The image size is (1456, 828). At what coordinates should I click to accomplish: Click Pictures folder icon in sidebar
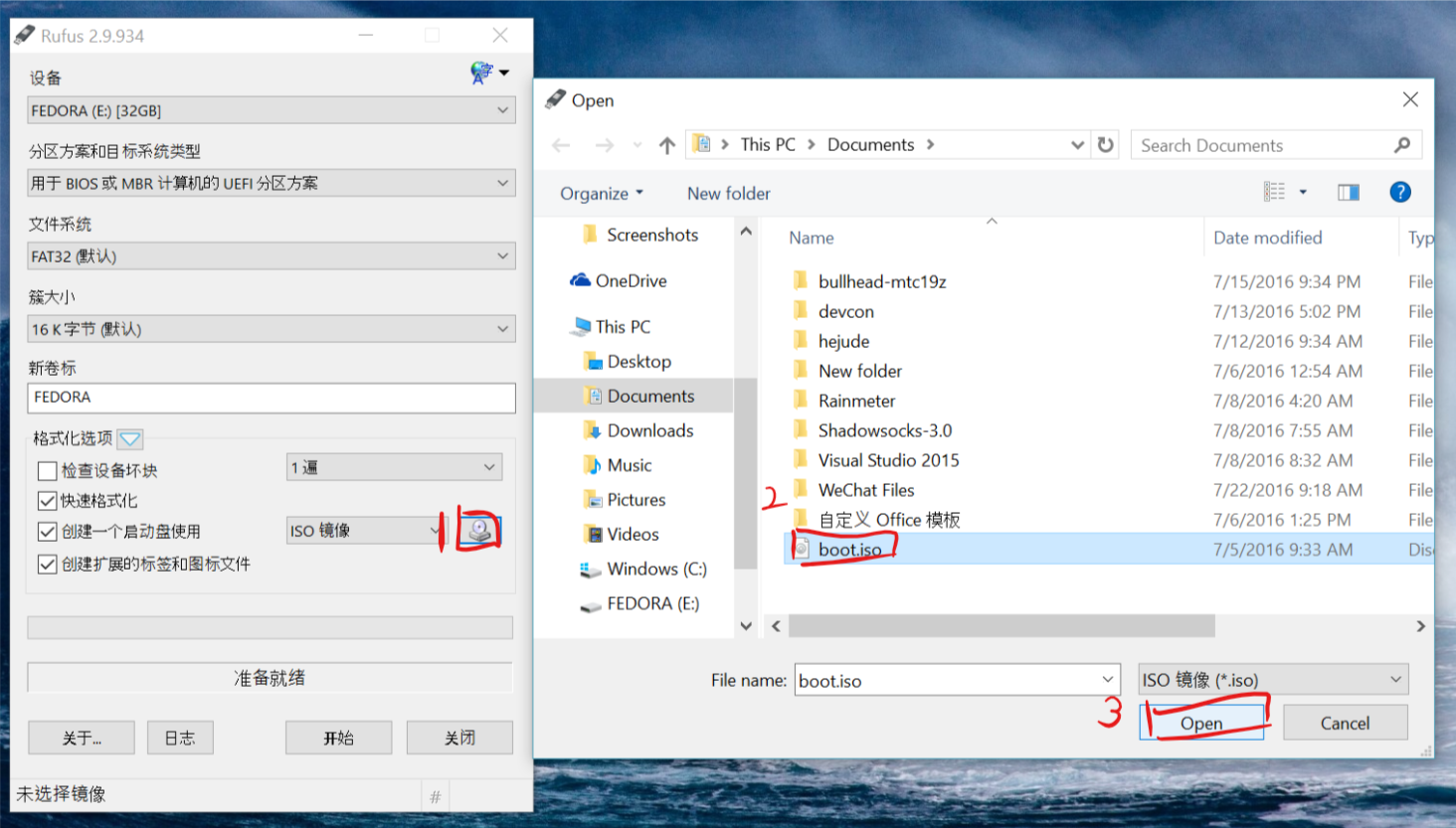pyautogui.click(x=593, y=500)
